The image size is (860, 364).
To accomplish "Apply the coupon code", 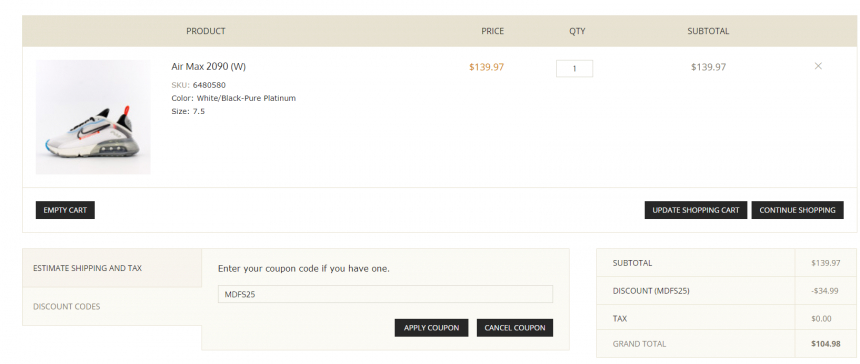I will pos(431,328).
